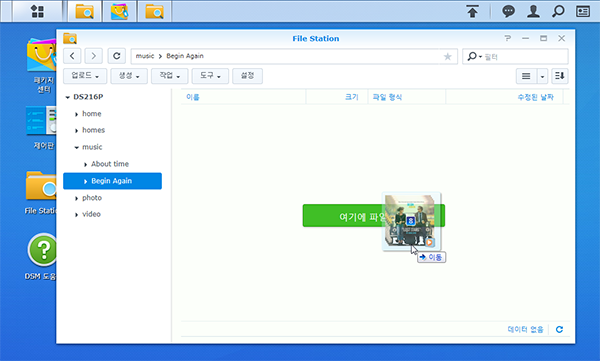Open the DSM main menu grid icon

[37, 11]
